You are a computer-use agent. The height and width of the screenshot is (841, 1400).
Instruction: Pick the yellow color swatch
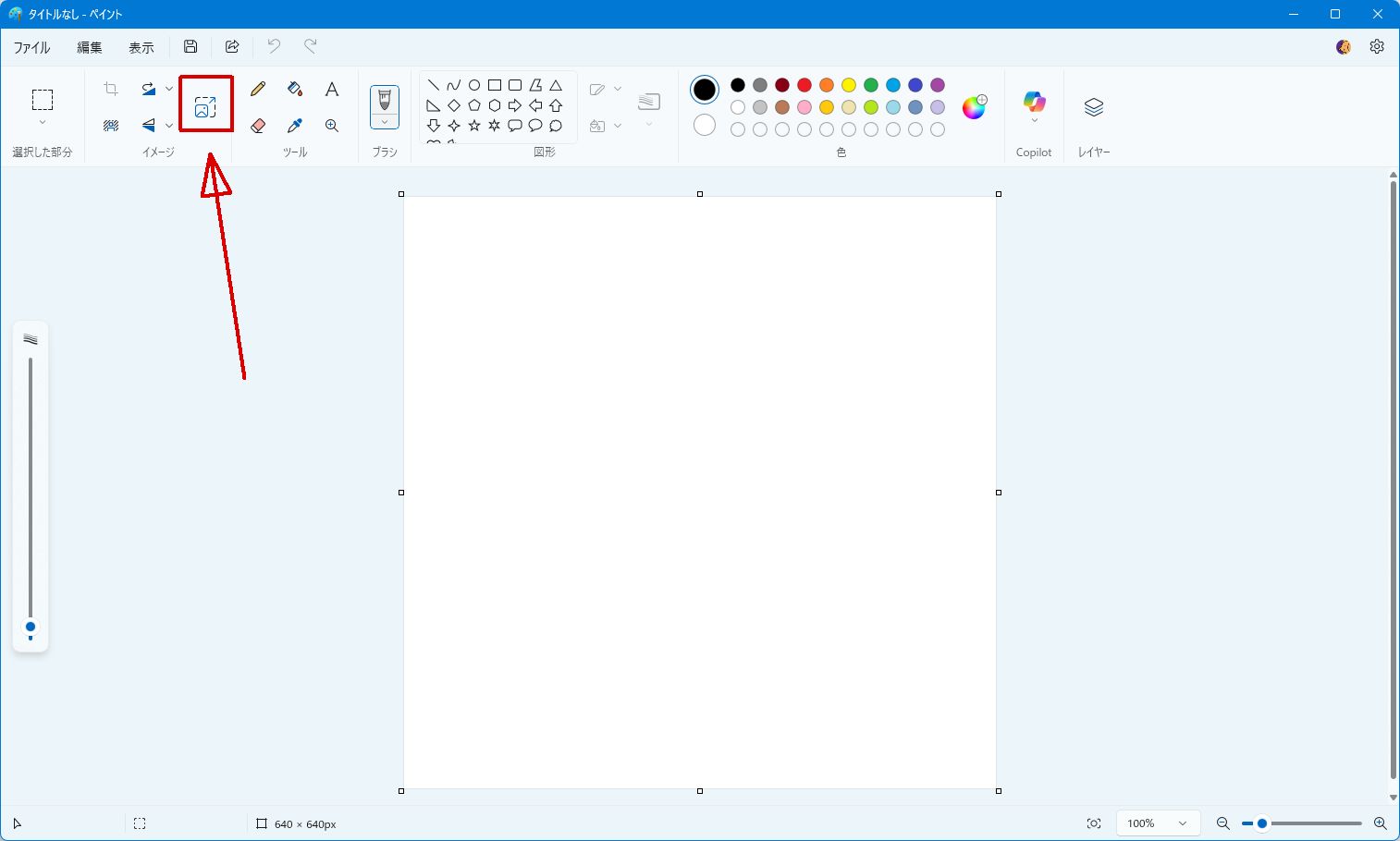pyautogui.click(x=849, y=85)
